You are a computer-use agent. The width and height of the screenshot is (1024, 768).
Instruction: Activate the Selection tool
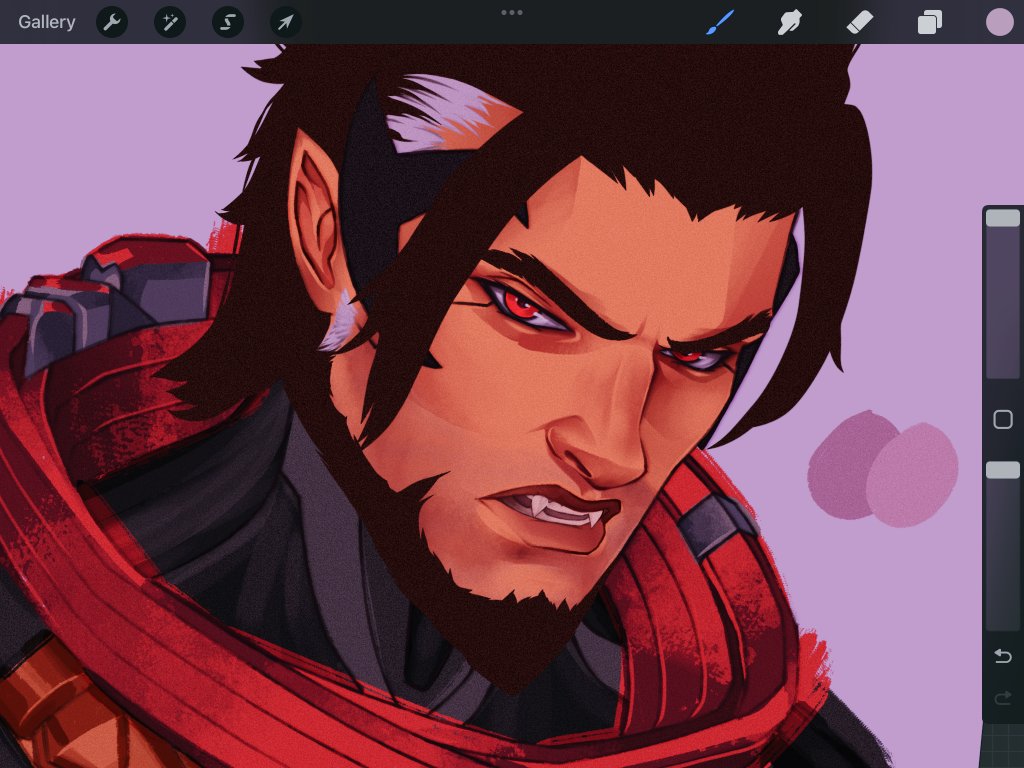click(228, 23)
